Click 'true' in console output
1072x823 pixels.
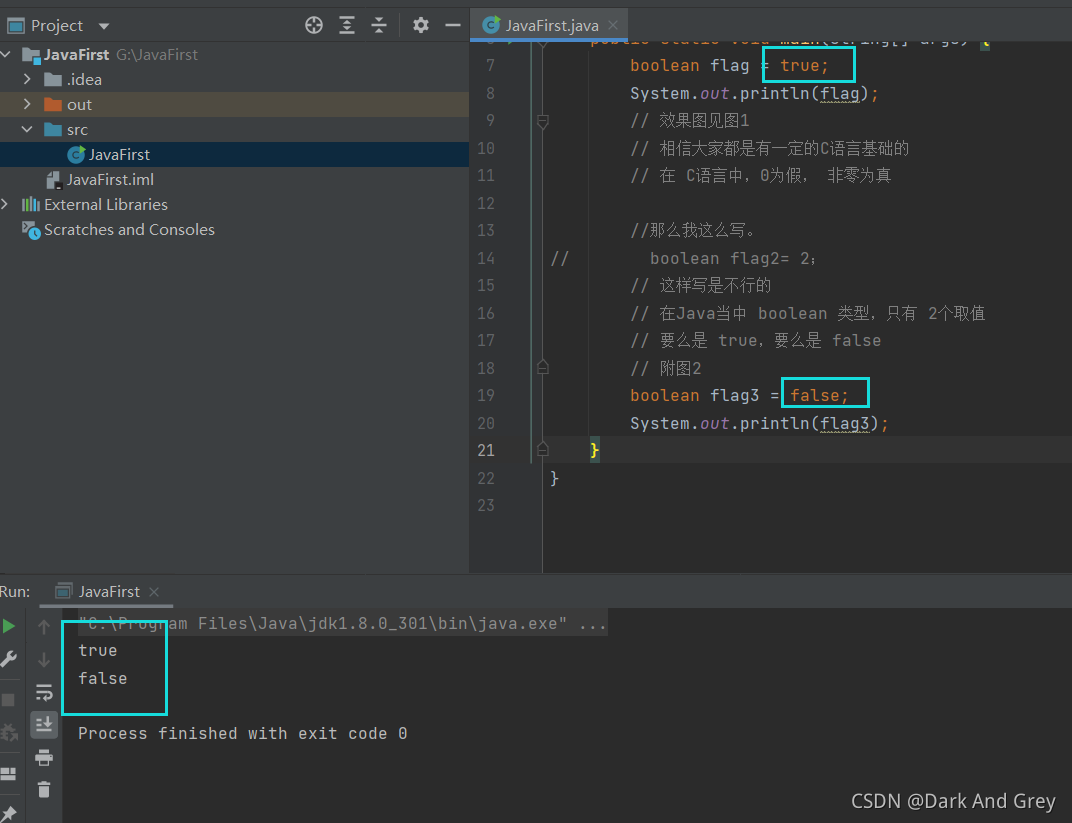click(98, 651)
